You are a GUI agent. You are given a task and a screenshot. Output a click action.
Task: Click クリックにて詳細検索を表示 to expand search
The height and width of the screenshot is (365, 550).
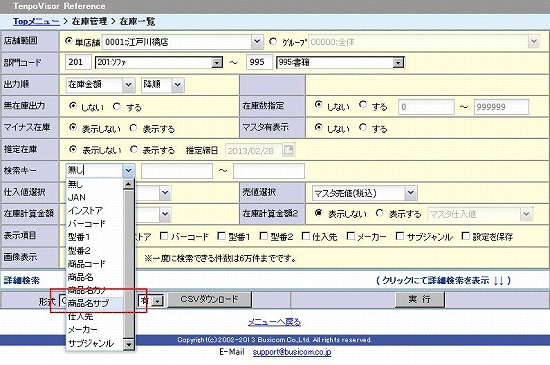tap(443, 280)
